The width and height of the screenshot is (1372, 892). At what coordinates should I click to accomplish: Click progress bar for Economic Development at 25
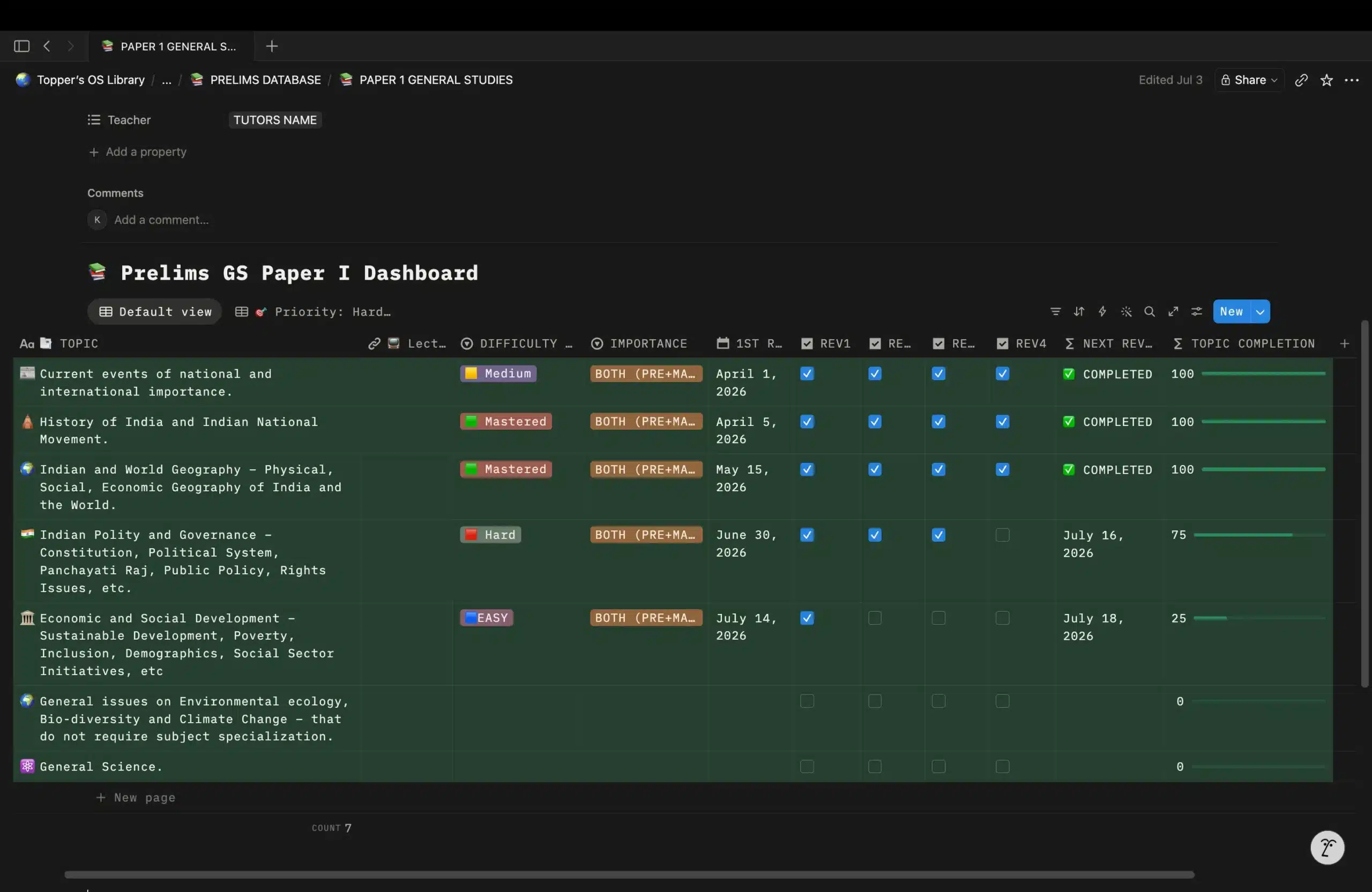[1259, 618]
